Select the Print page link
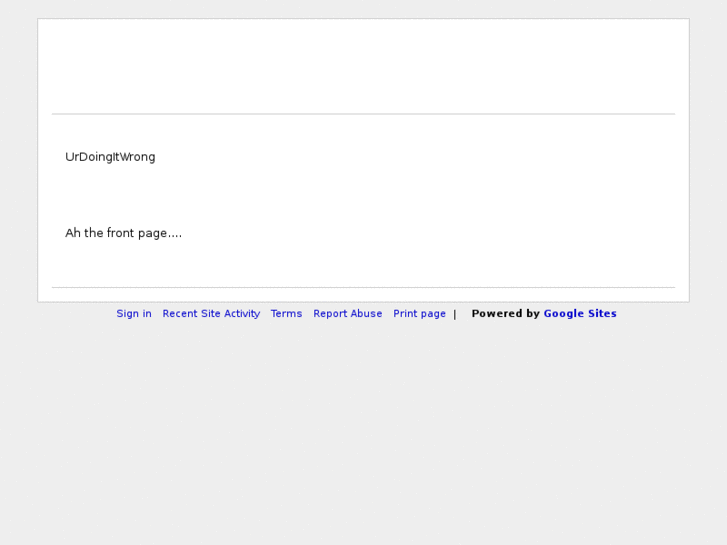Screen dimensions: 727x545 point(419,314)
